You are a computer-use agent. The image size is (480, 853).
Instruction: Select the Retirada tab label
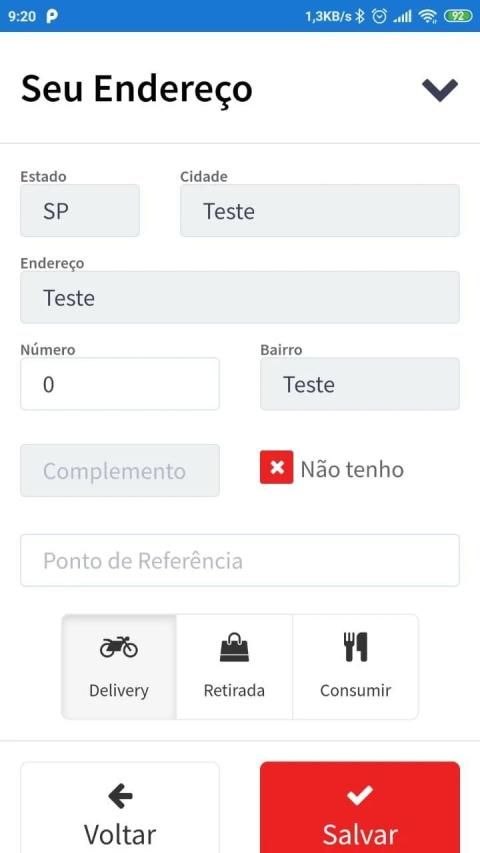[234, 691]
